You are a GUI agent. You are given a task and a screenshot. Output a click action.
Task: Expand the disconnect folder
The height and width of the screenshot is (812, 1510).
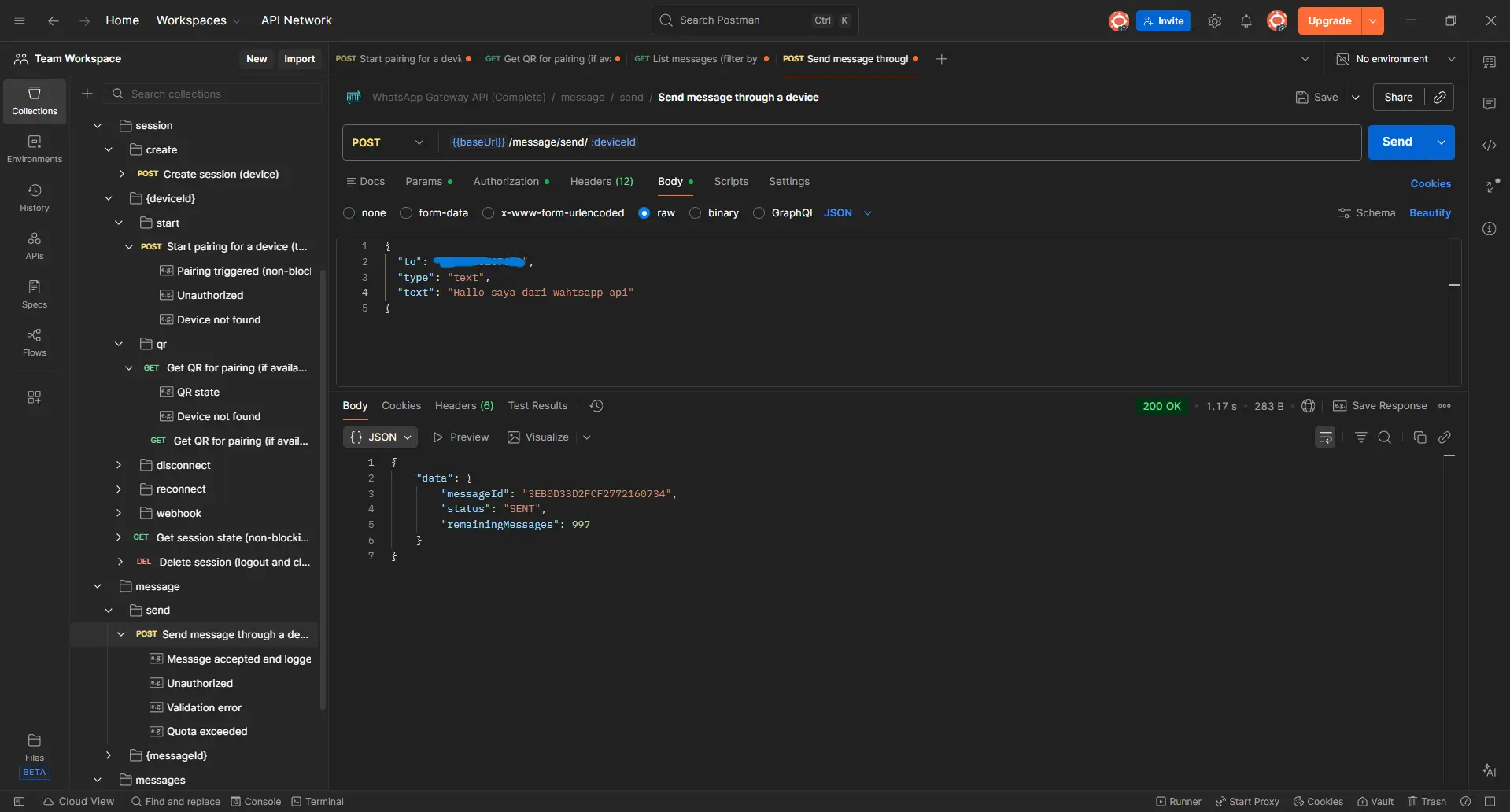pos(119,465)
